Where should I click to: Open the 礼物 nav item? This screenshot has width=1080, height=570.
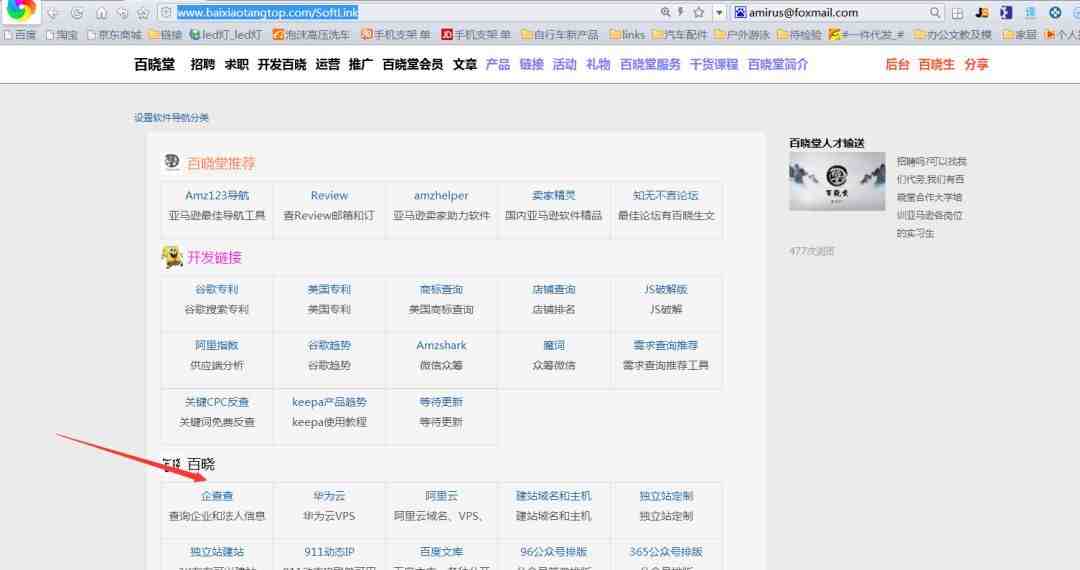coord(599,64)
